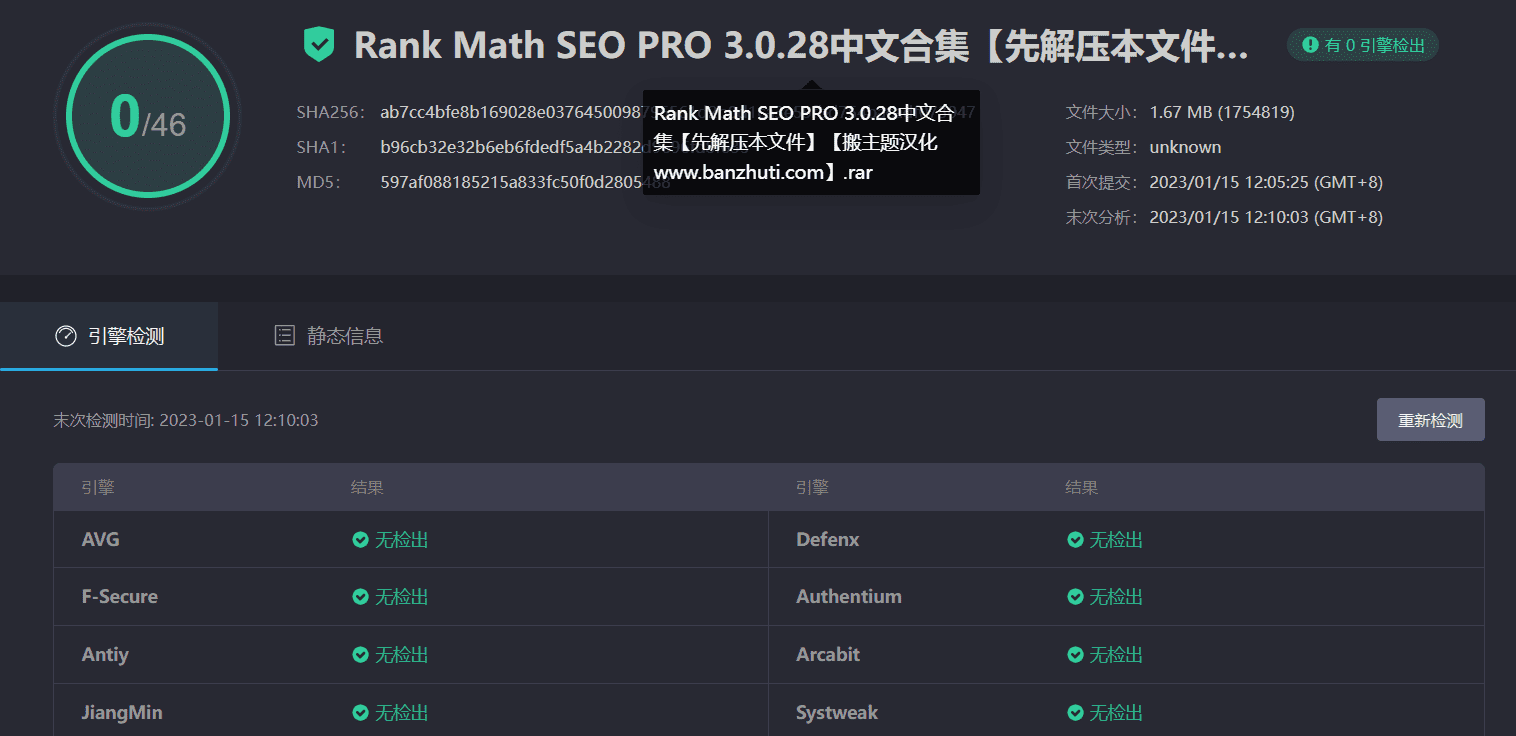This screenshot has width=1516, height=736.
Task: Click the JiangMin engine name
Action: 122,713
